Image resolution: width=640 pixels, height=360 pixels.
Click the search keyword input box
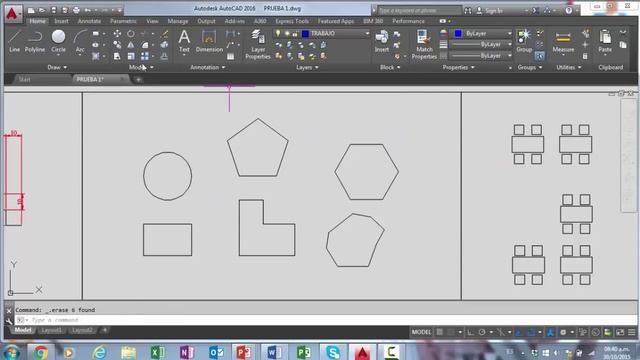click(419, 11)
